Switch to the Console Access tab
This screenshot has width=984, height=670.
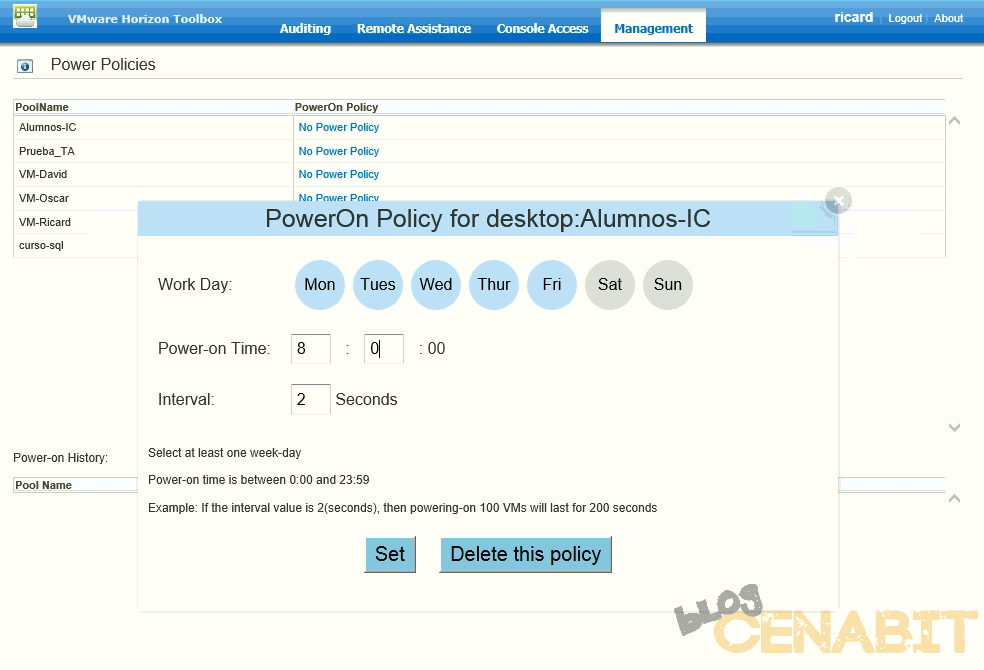pyautogui.click(x=542, y=28)
